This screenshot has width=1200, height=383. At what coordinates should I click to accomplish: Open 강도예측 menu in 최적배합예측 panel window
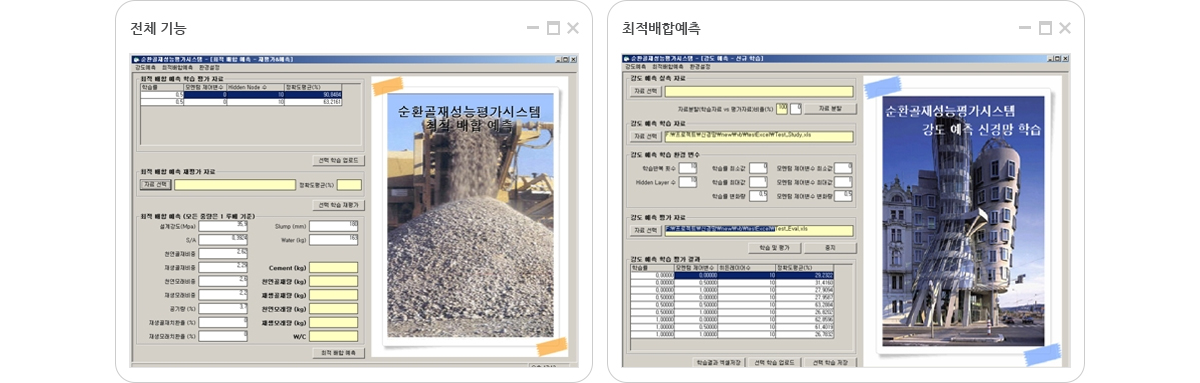pos(635,68)
